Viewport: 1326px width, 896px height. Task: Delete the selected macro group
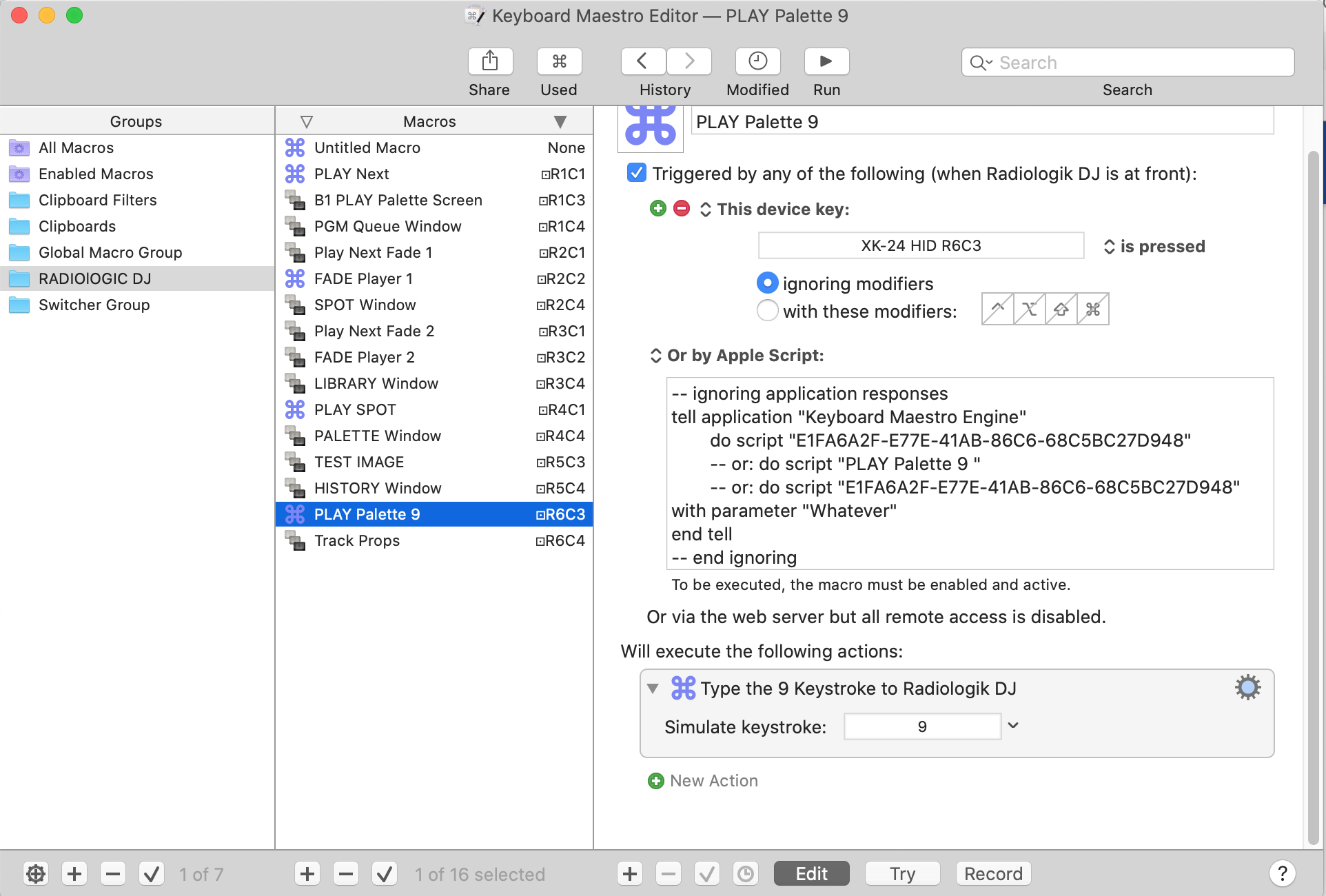pyautogui.click(x=113, y=874)
